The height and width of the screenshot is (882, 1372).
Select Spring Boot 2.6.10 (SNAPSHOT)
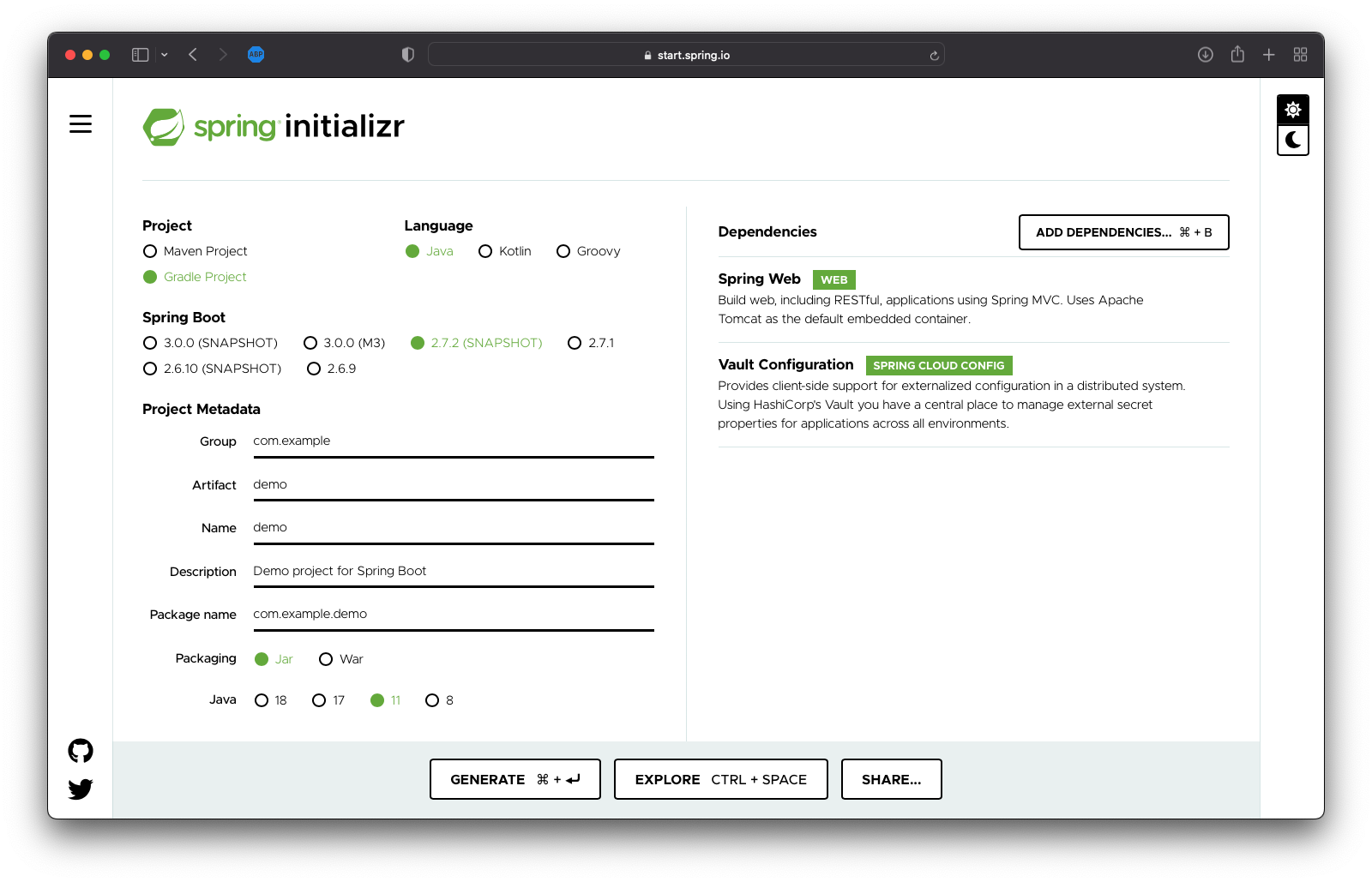tap(213, 369)
